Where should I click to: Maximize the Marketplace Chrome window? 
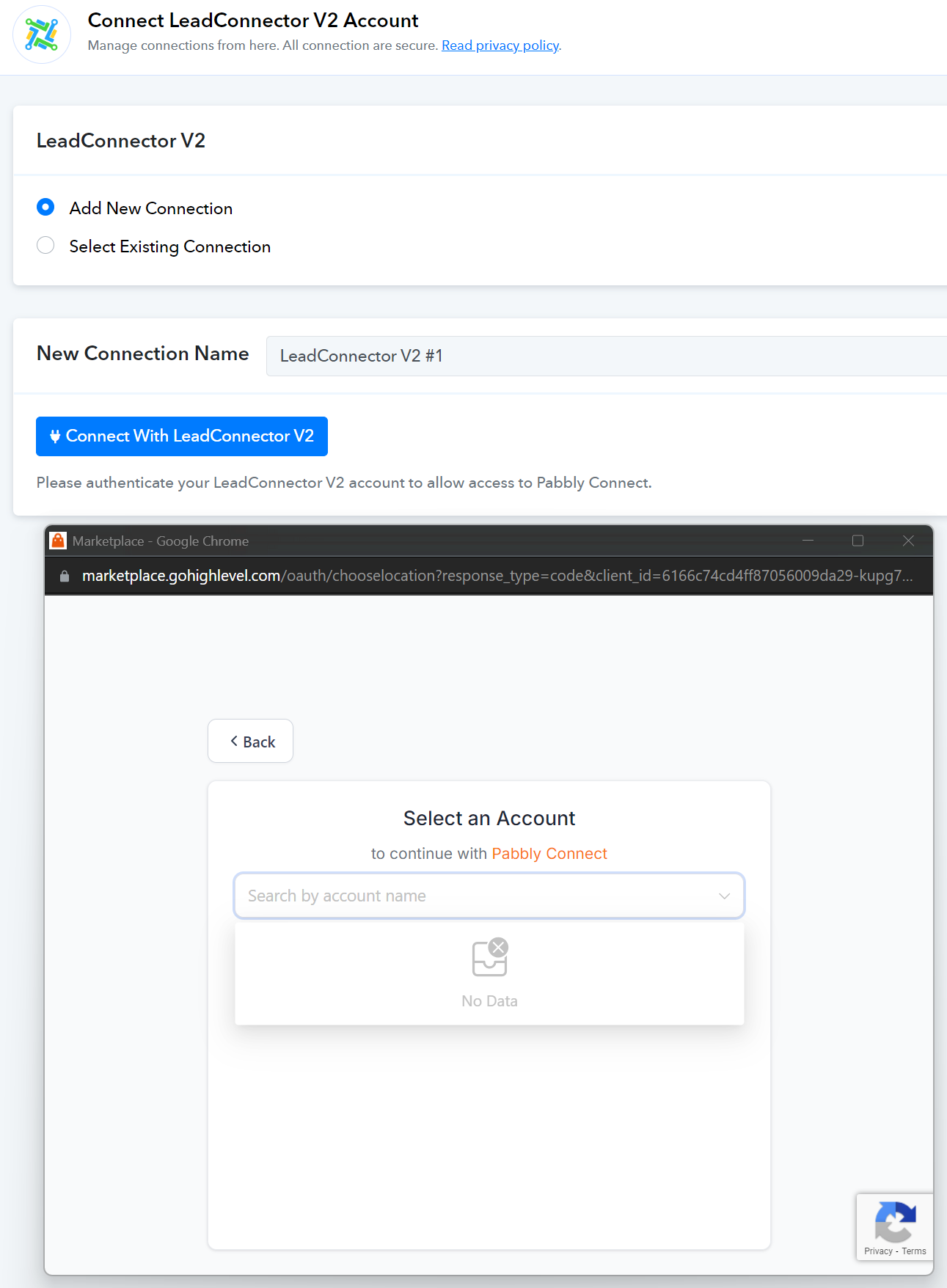coord(858,541)
